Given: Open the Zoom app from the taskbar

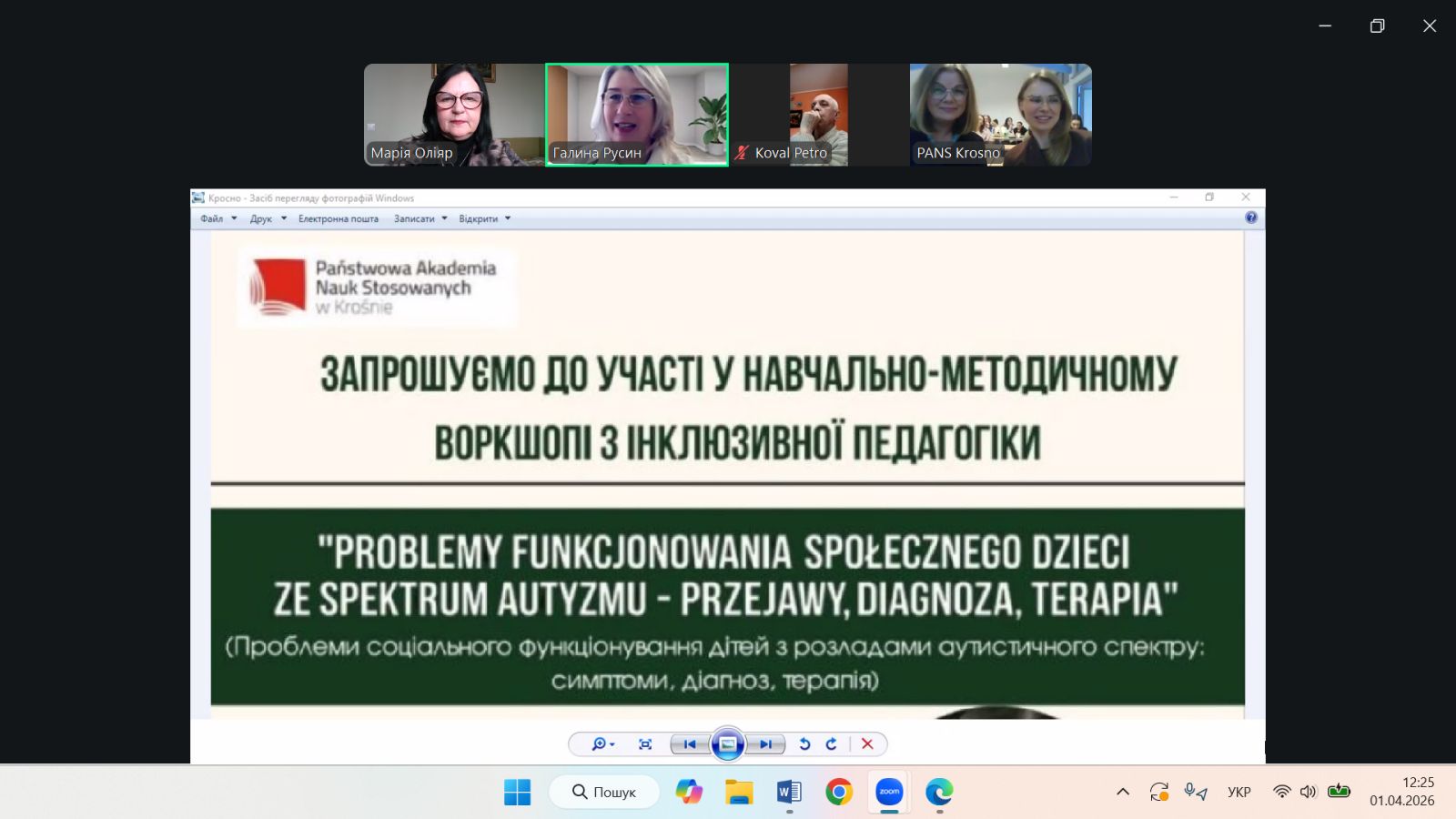Looking at the screenshot, I should click(x=889, y=792).
